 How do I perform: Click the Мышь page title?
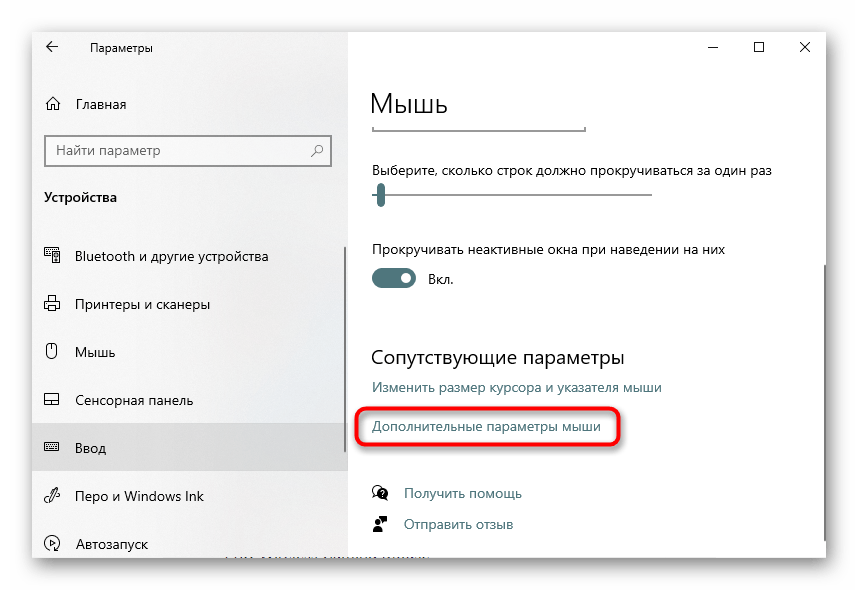[x=409, y=103]
